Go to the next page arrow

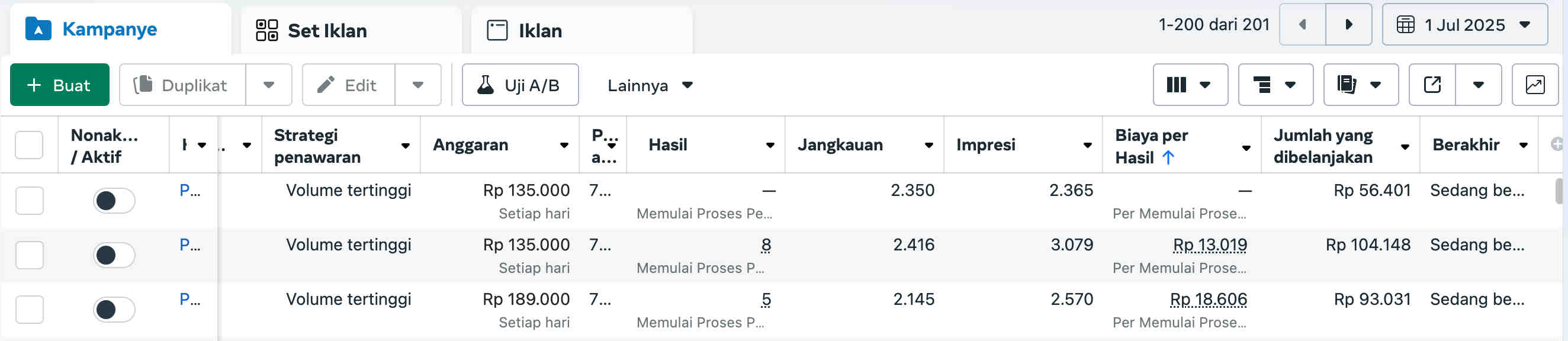1348,24
